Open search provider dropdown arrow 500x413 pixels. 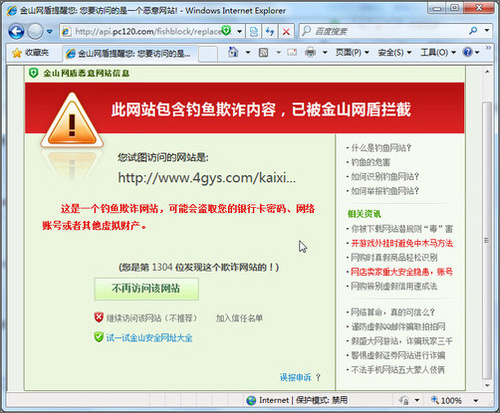tap(487, 31)
